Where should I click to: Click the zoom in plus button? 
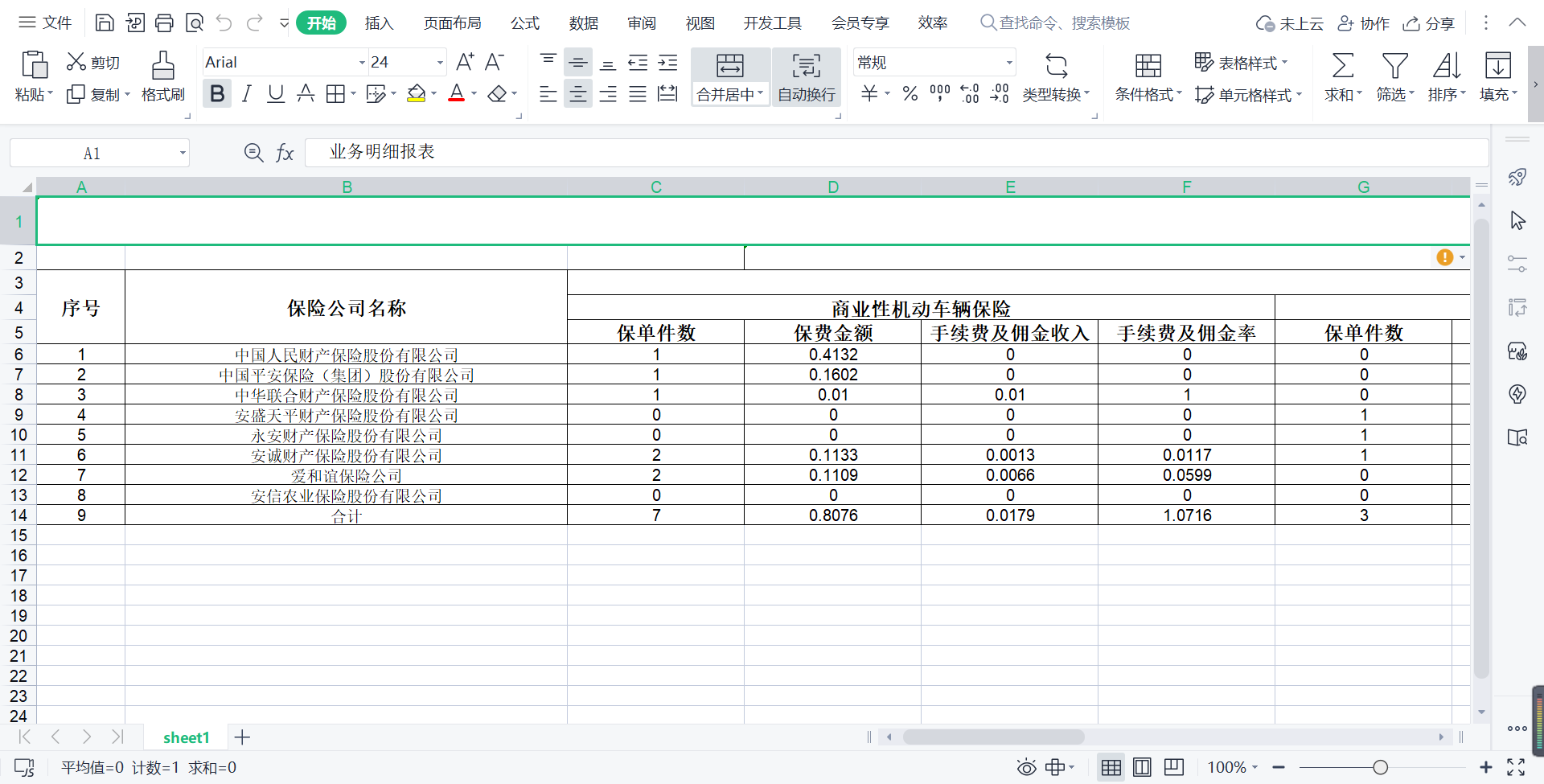[1485, 767]
